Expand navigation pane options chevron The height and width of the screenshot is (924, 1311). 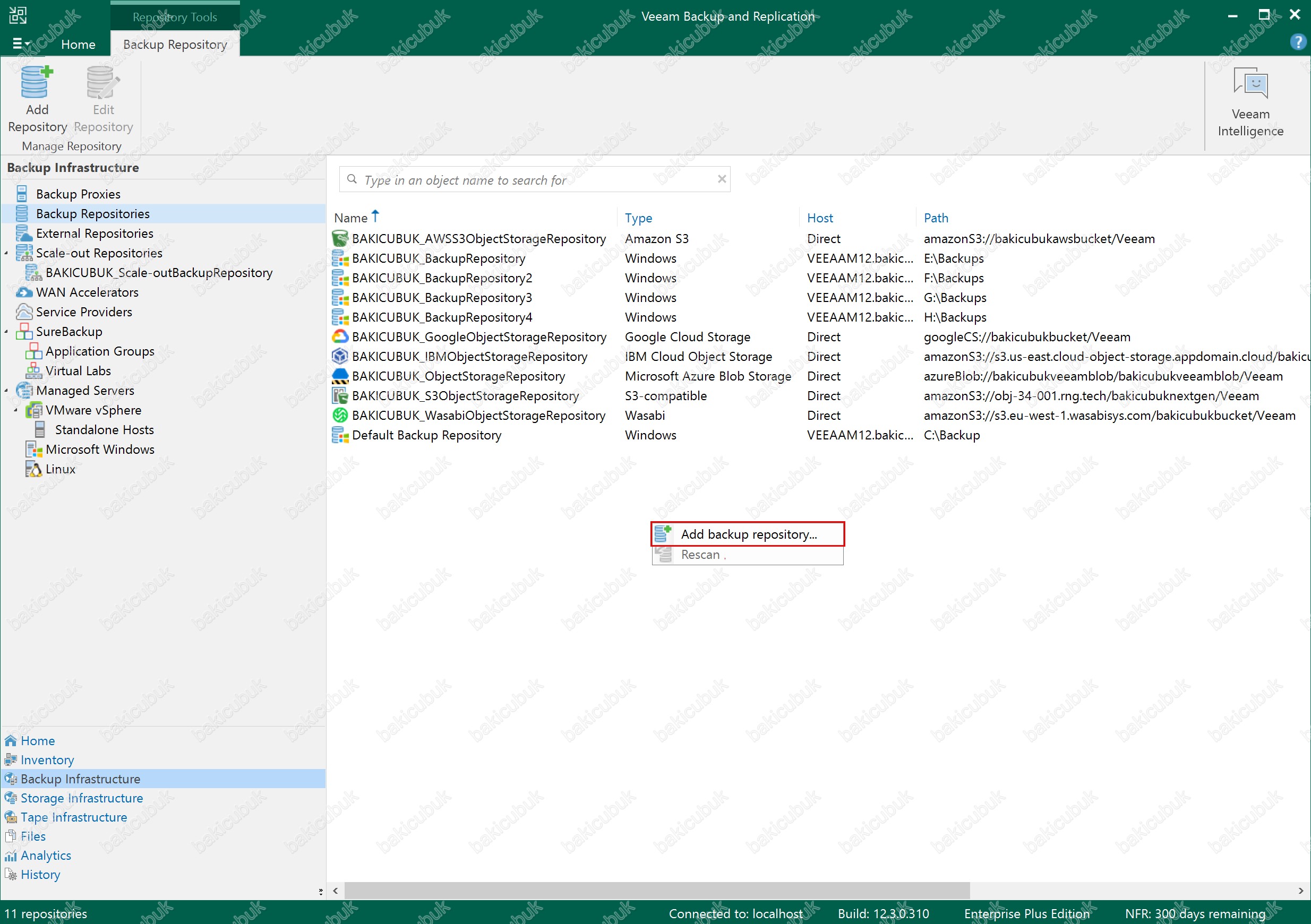pyautogui.click(x=320, y=891)
